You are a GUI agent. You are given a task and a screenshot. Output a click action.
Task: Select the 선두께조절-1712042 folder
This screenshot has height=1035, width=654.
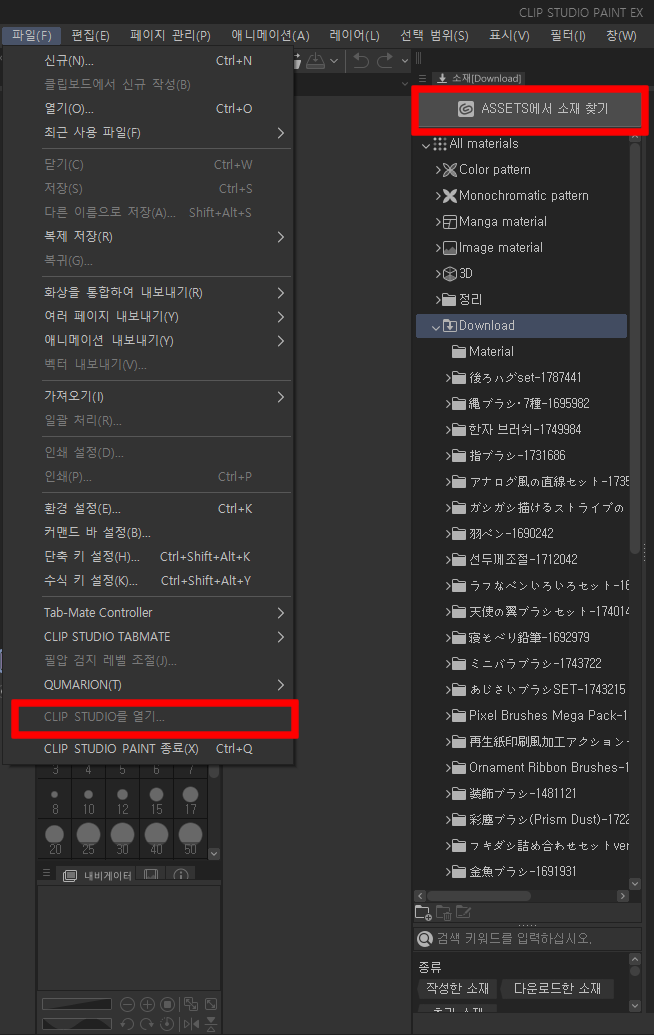[x=523, y=560]
